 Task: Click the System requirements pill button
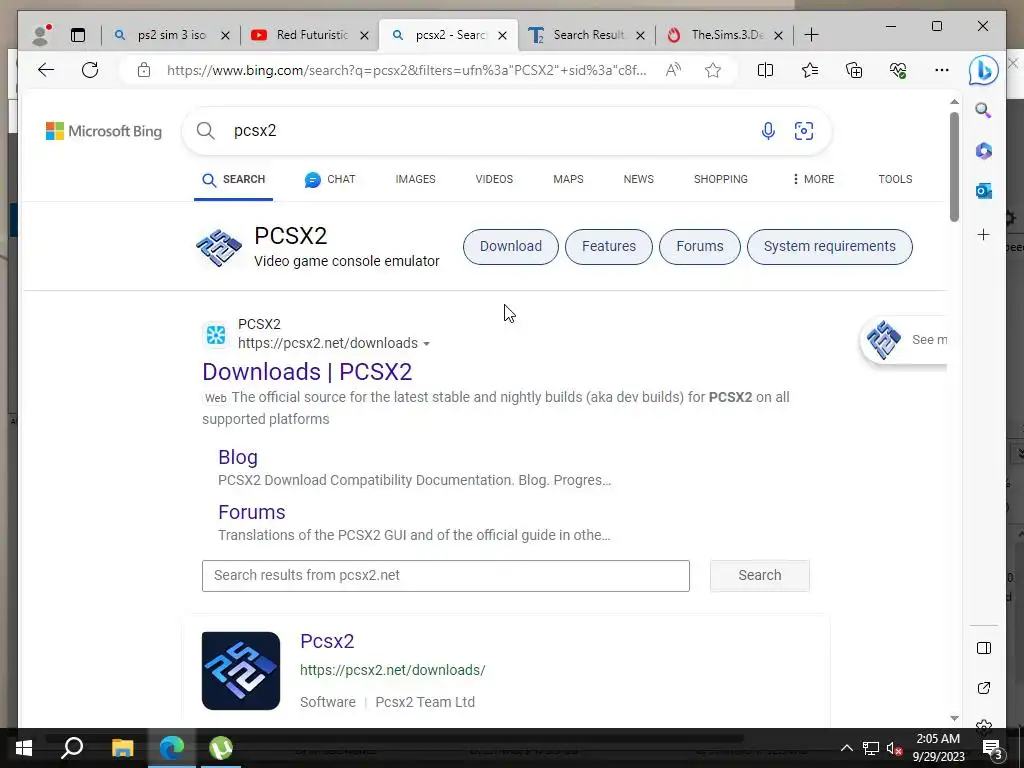[x=829, y=247]
